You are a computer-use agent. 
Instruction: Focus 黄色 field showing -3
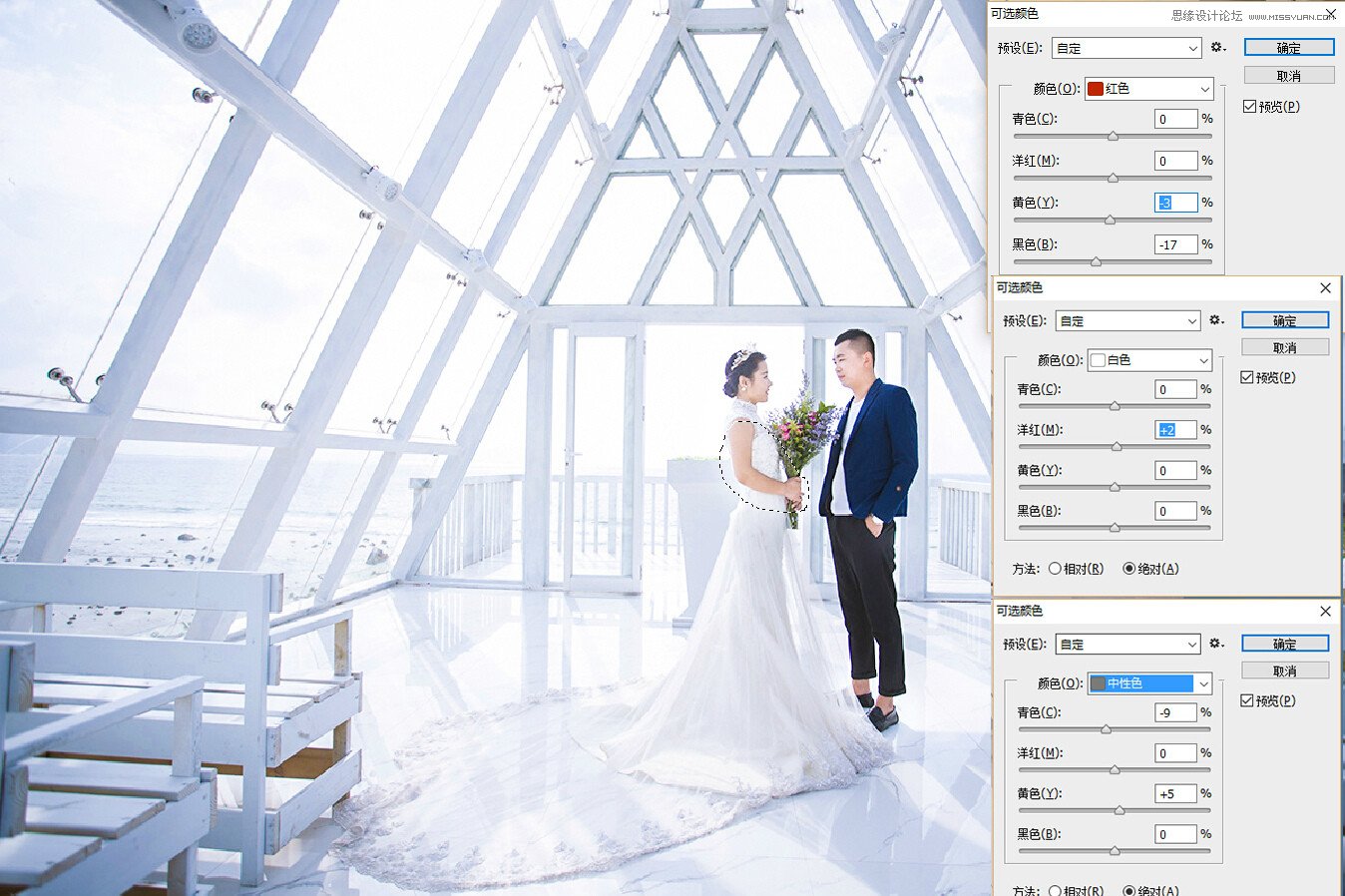coord(1175,203)
